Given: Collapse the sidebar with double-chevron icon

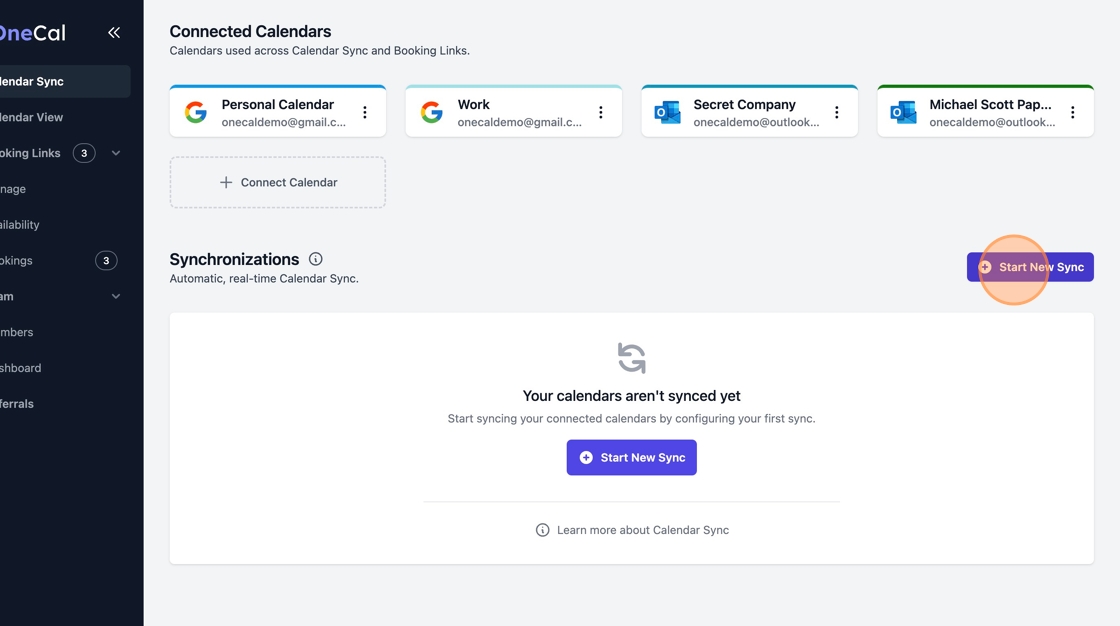Looking at the screenshot, I should coord(114,33).
